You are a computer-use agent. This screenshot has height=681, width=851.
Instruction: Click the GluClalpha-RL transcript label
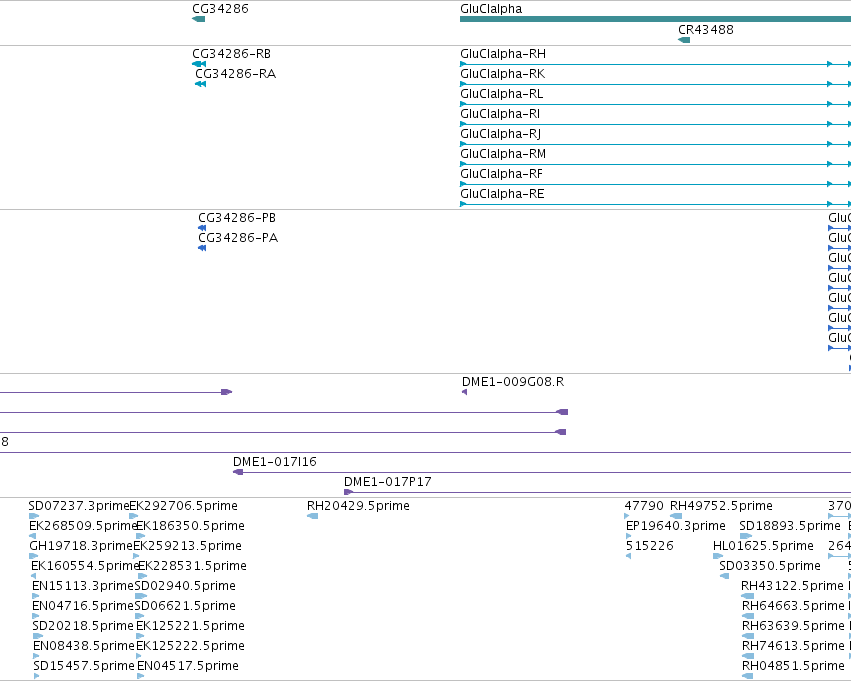(x=501, y=94)
